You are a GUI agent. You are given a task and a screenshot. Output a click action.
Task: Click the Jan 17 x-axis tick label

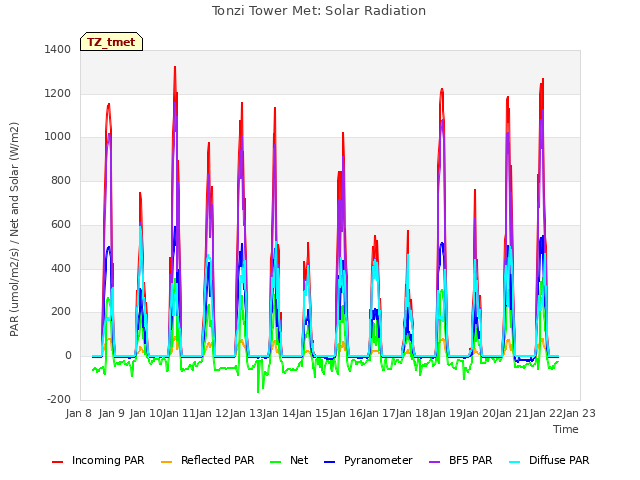(379, 413)
